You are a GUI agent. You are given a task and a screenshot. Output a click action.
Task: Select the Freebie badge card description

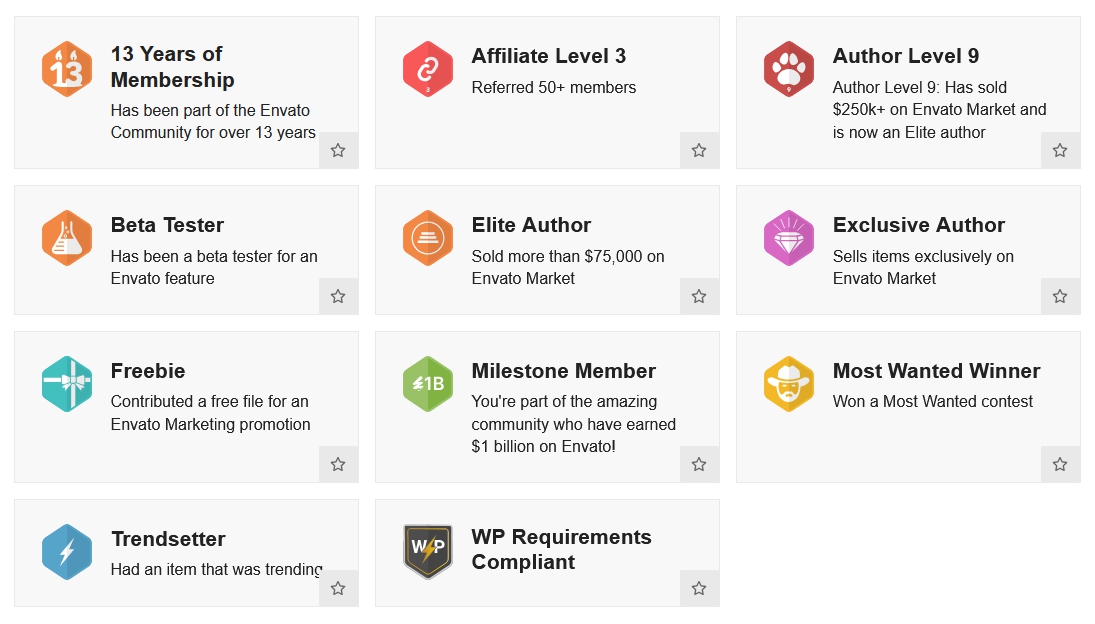coord(210,413)
